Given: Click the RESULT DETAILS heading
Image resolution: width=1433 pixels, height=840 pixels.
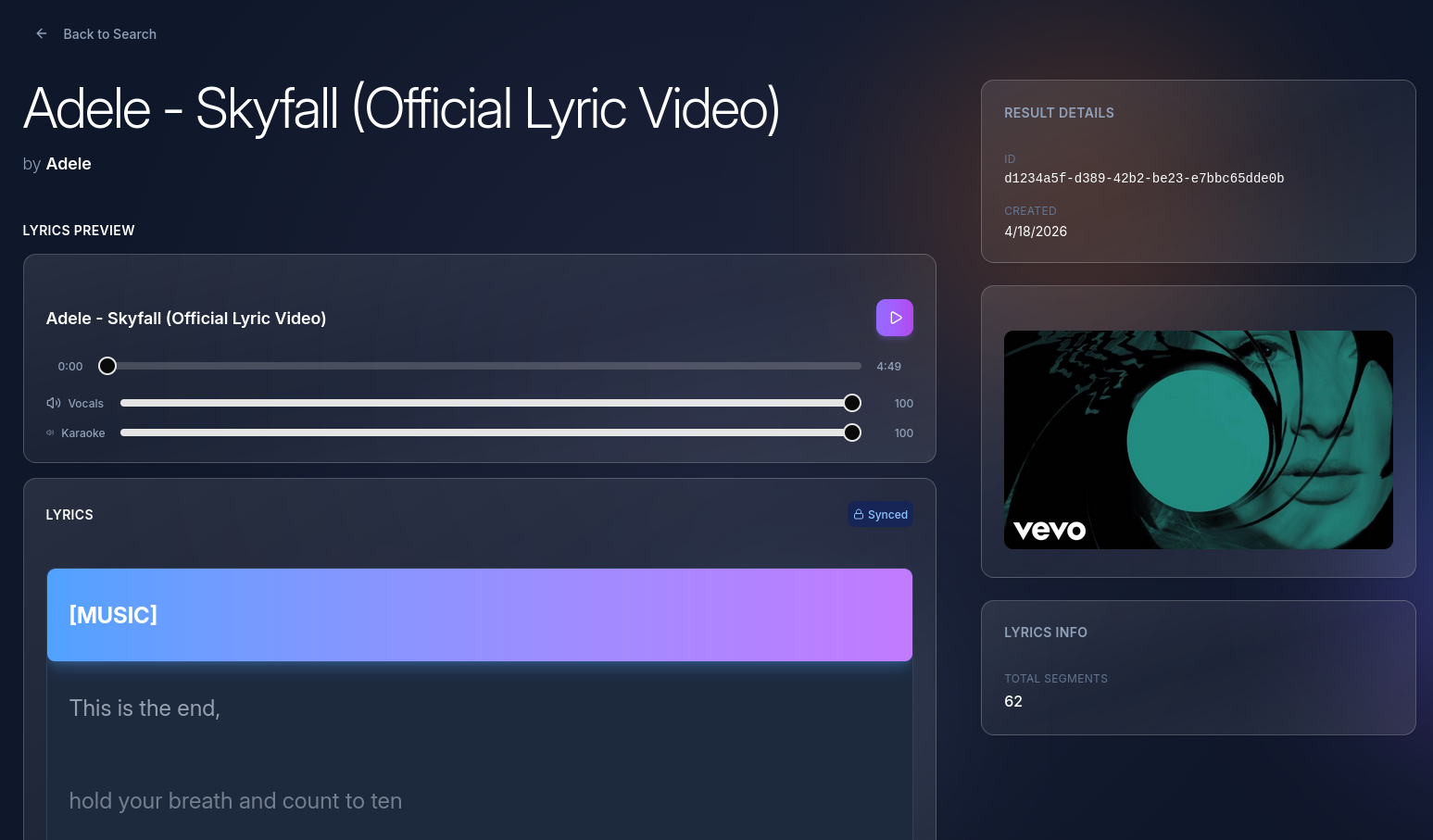Looking at the screenshot, I should coord(1059,113).
